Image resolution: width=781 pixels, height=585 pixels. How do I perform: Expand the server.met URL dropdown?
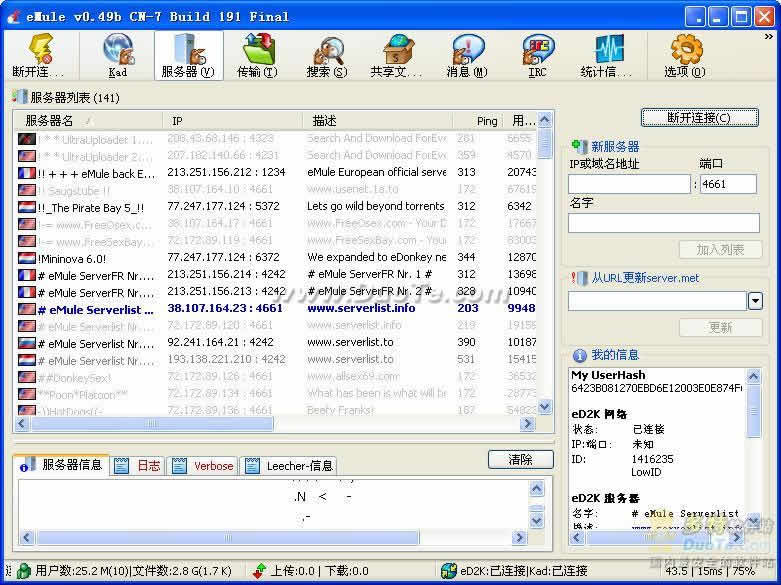click(755, 301)
